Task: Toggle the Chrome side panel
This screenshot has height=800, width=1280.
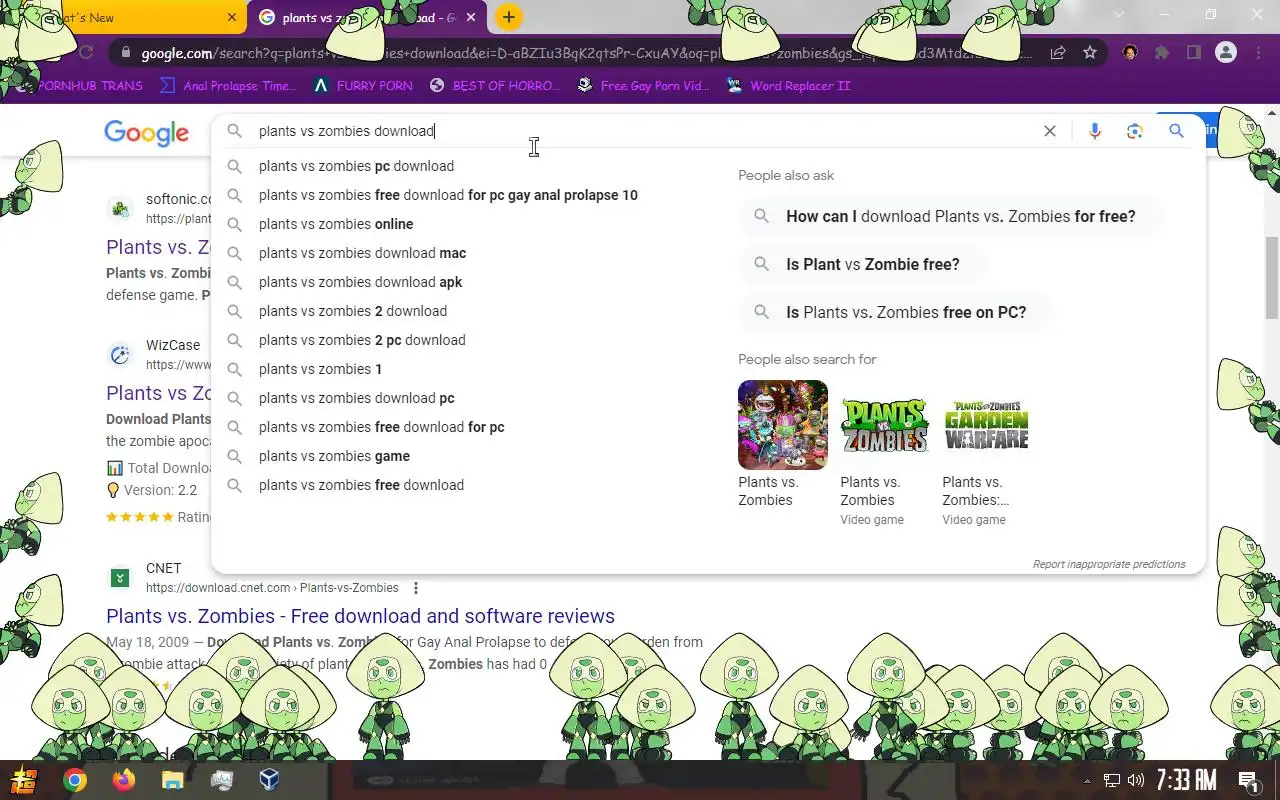Action: tap(1194, 53)
